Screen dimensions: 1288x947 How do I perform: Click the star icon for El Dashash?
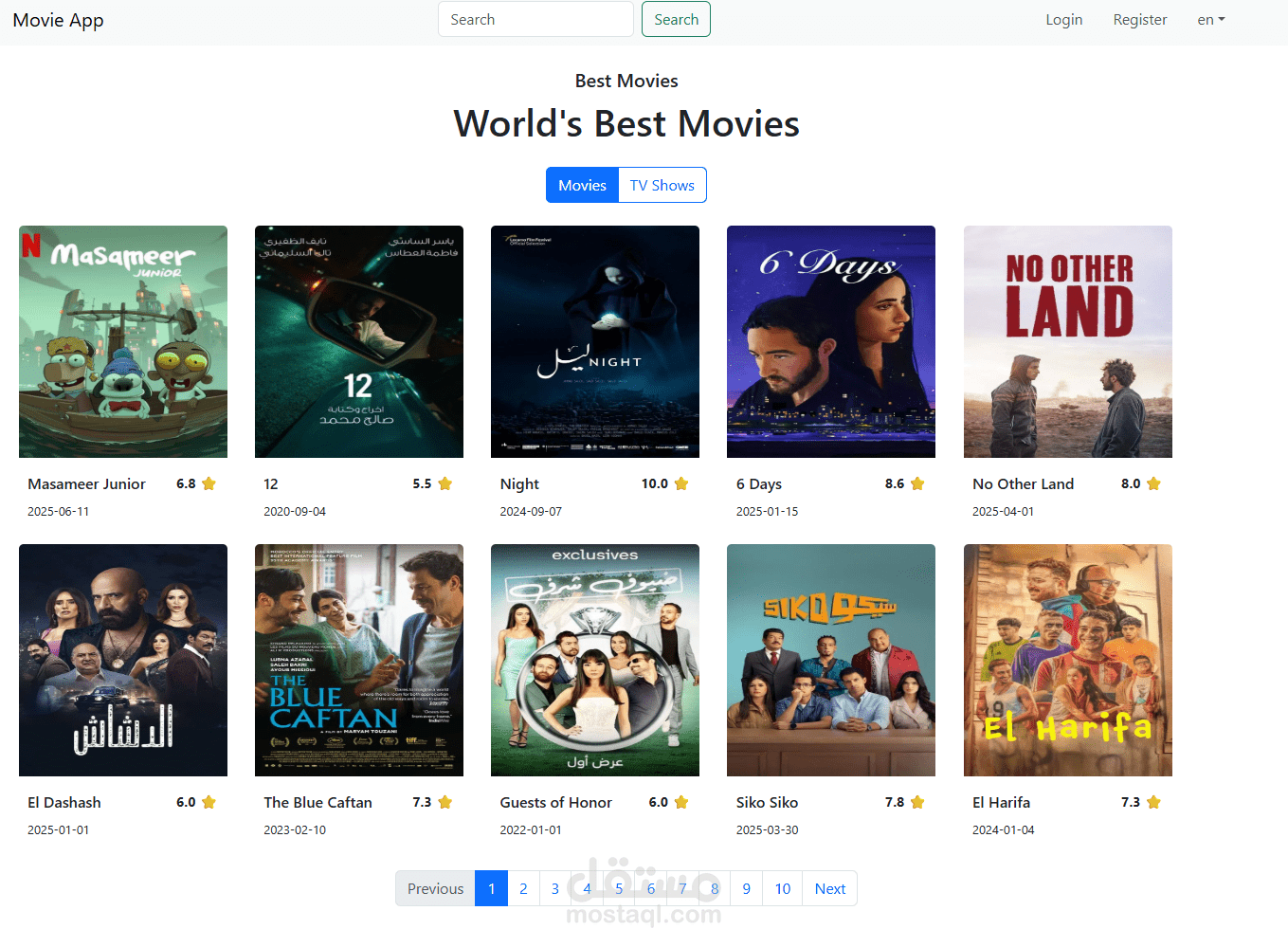(209, 802)
